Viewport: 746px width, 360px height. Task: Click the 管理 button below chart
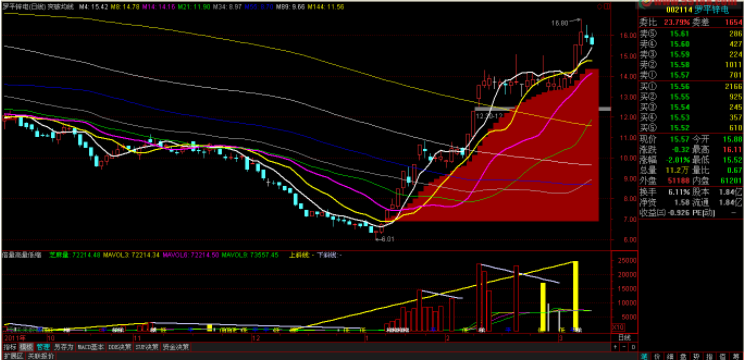43,347
